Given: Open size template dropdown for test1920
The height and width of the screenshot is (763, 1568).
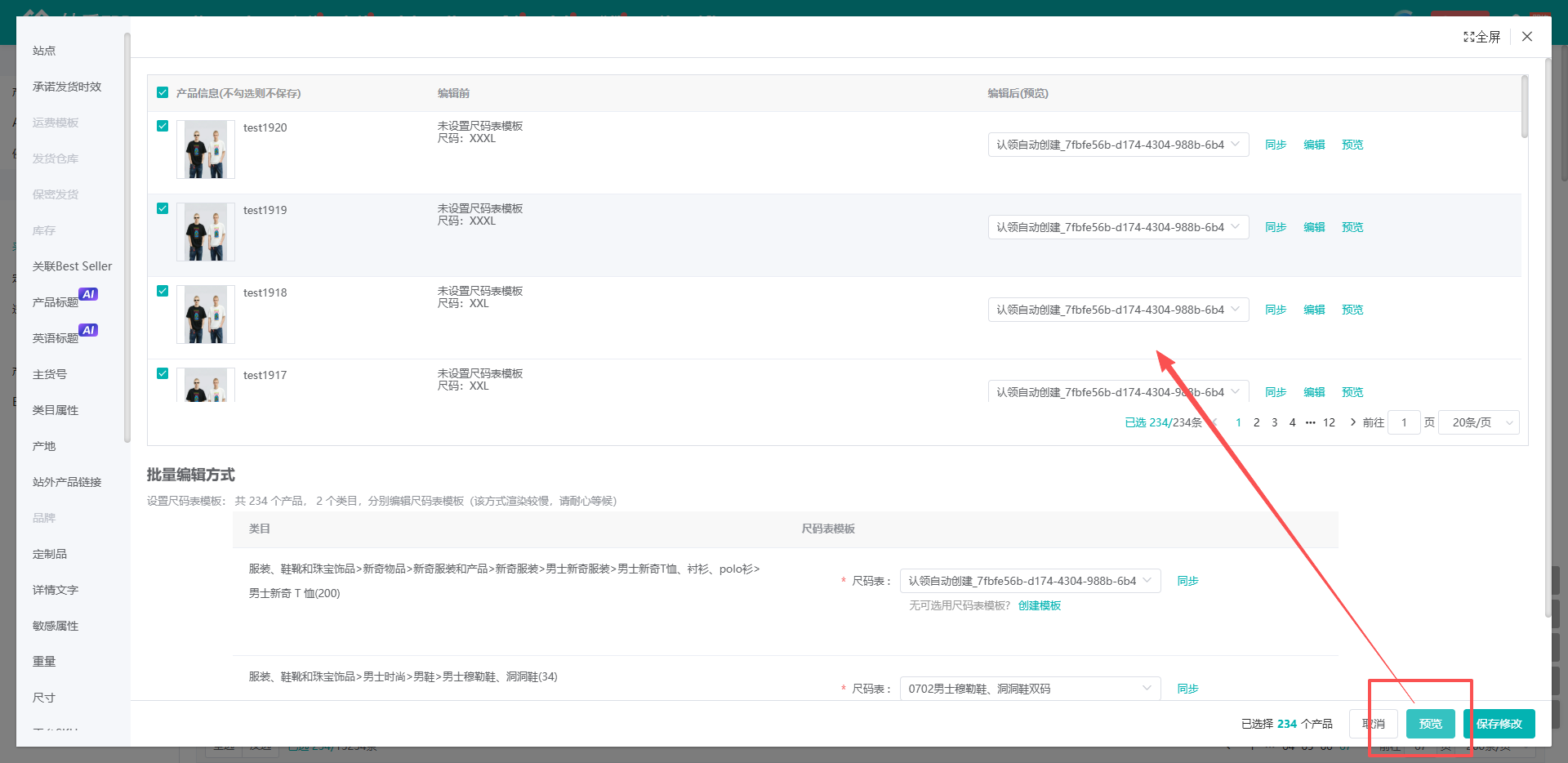Looking at the screenshot, I should (x=1118, y=145).
